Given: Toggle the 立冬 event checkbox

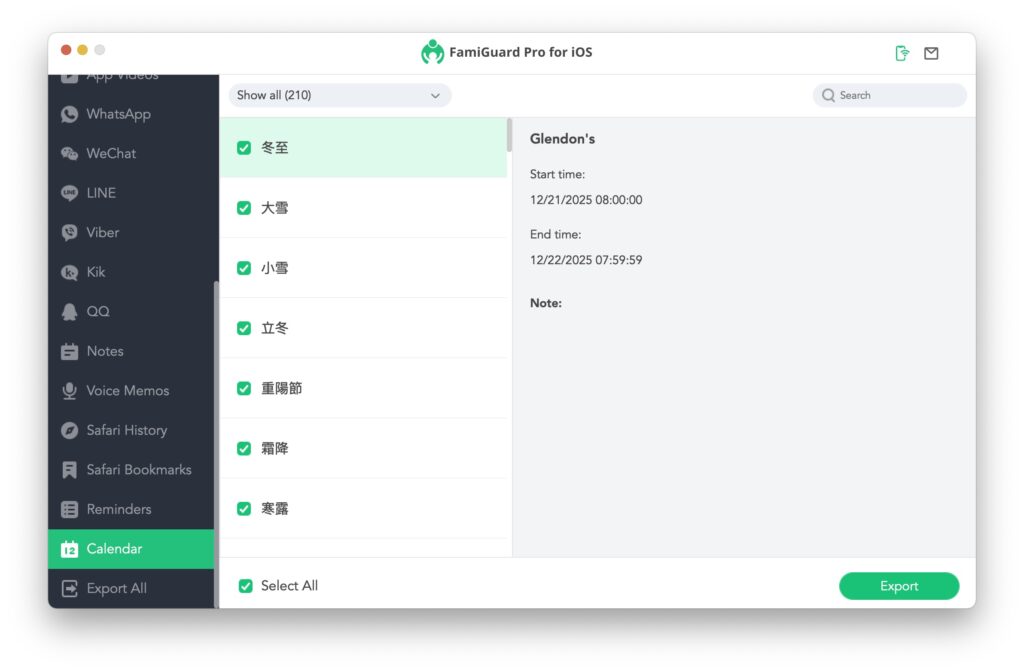Looking at the screenshot, I should click(244, 328).
